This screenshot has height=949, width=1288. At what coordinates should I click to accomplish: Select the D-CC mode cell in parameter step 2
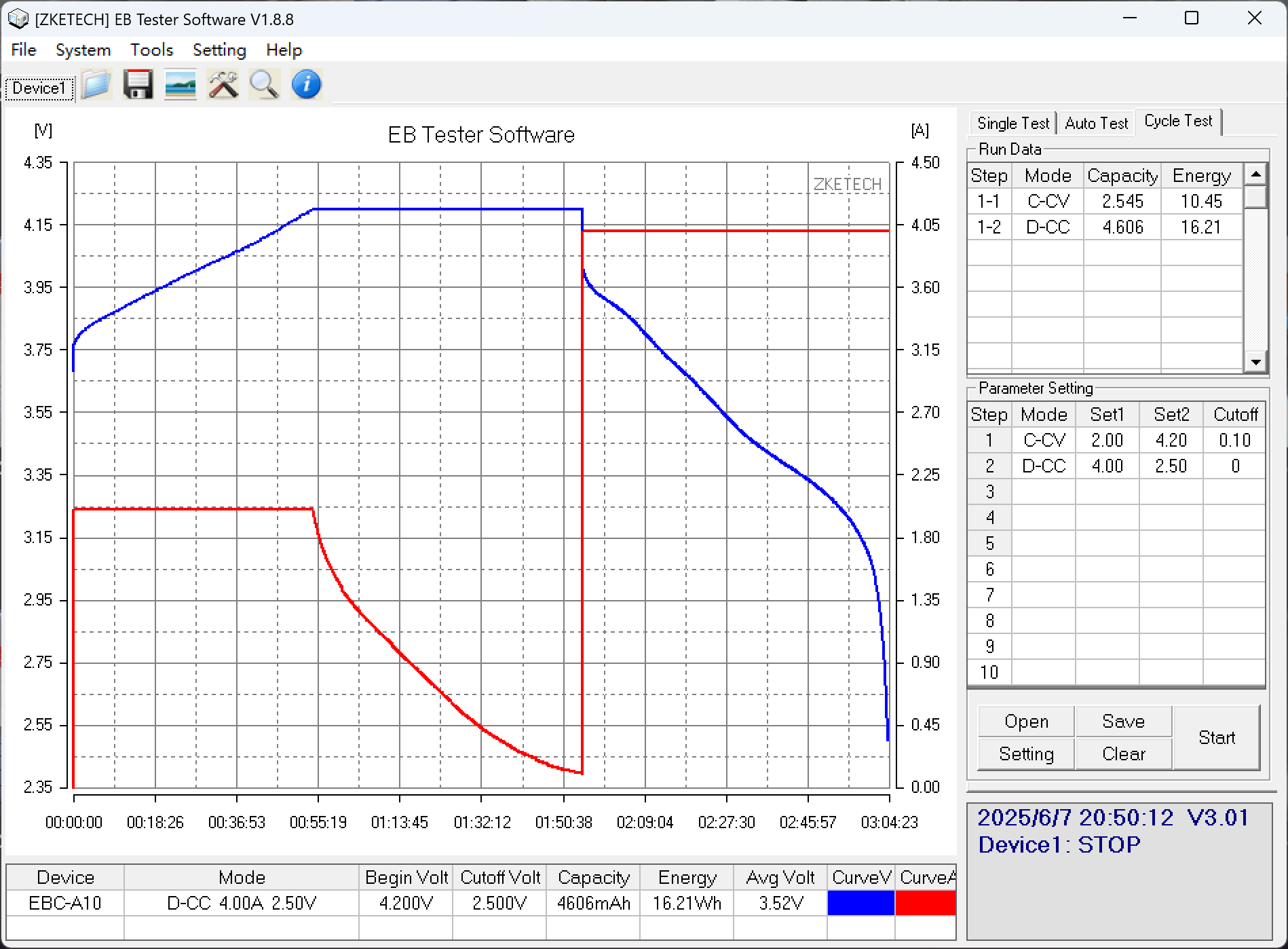1044,466
